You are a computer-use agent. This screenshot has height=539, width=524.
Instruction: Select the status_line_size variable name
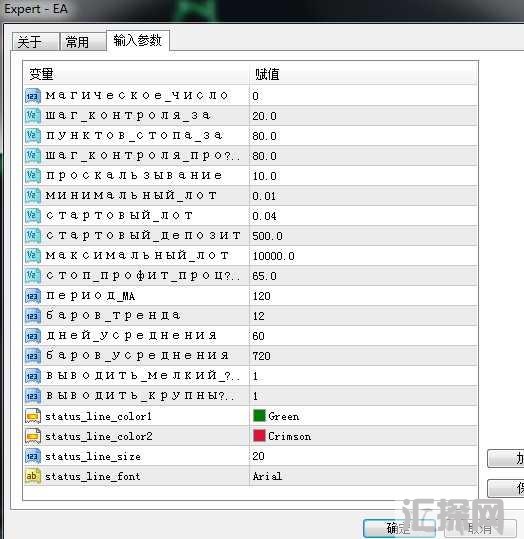click(x=93, y=456)
